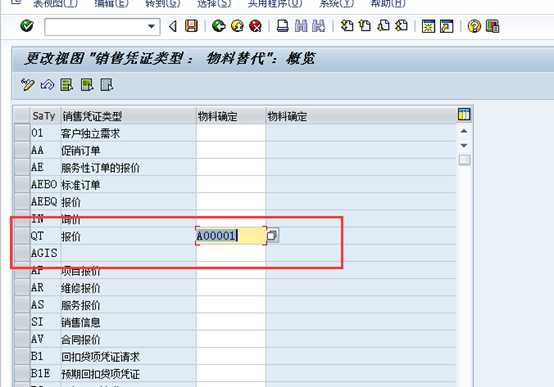554x387 pixels.
Task: Open the 实用程序(U) menu
Action: tap(275, 4)
